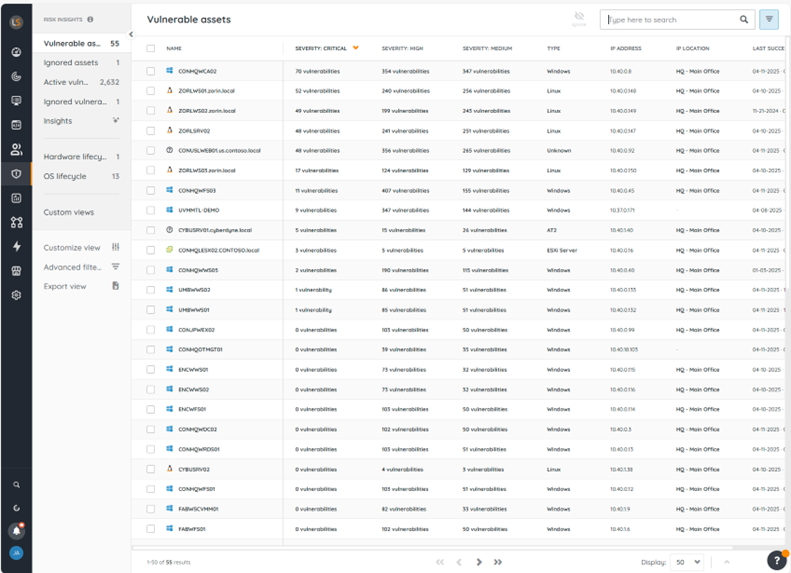Open the user avatar at sidebar bottom

[x=16, y=553]
